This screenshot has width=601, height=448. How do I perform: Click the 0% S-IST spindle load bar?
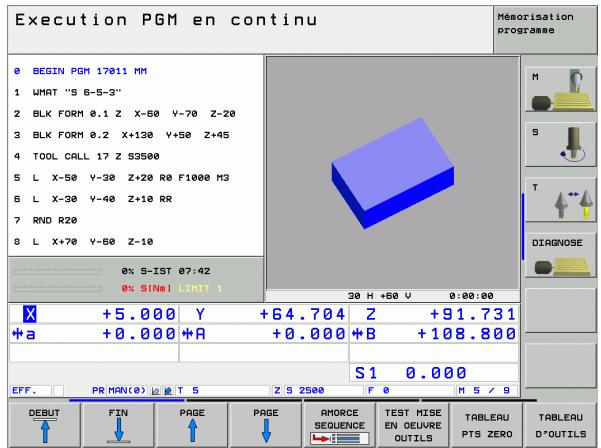tap(57, 271)
